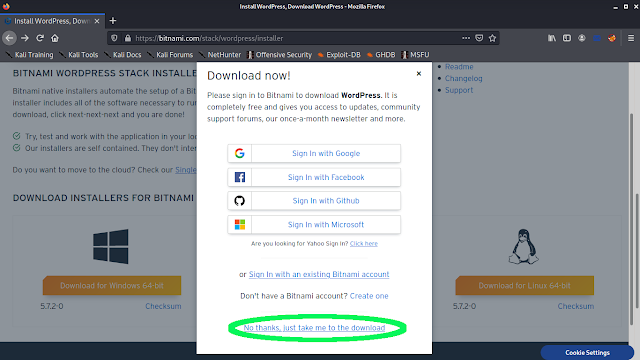The height and width of the screenshot is (360, 640).
Task: Open Kali Forums bookmark
Action: point(170,55)
